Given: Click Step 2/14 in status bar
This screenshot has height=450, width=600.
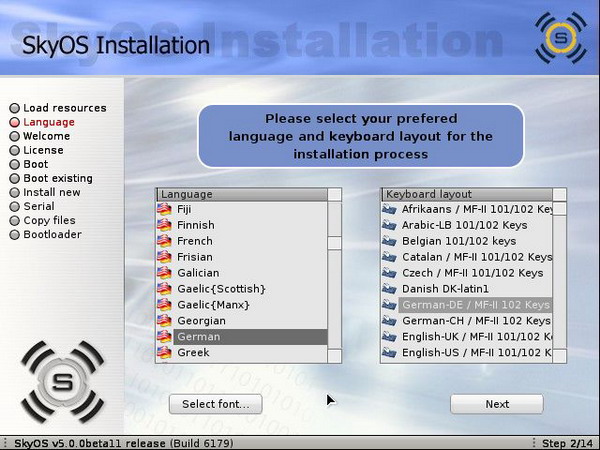Looking at the screenshot, I should coord(567,443).
